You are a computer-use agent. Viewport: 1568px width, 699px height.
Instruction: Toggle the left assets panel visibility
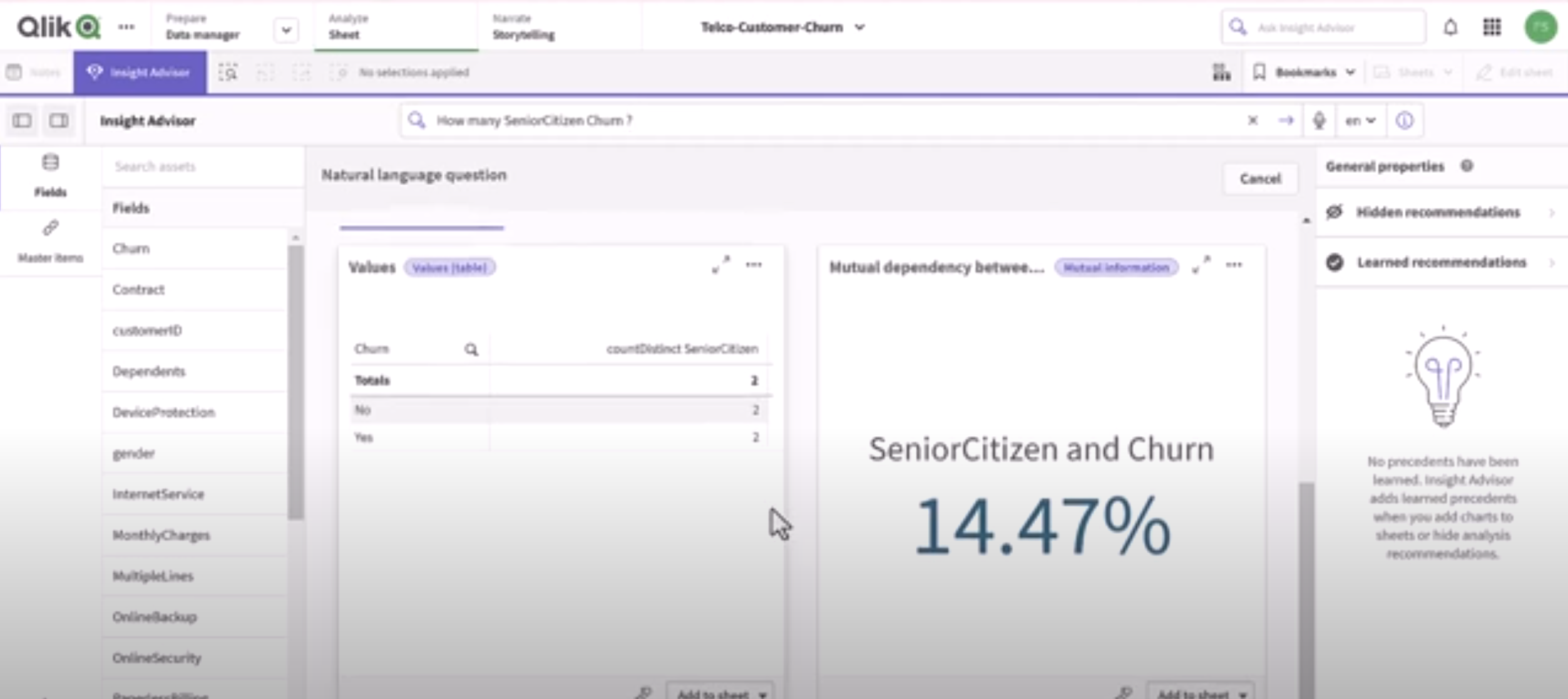tap(22, 120)
